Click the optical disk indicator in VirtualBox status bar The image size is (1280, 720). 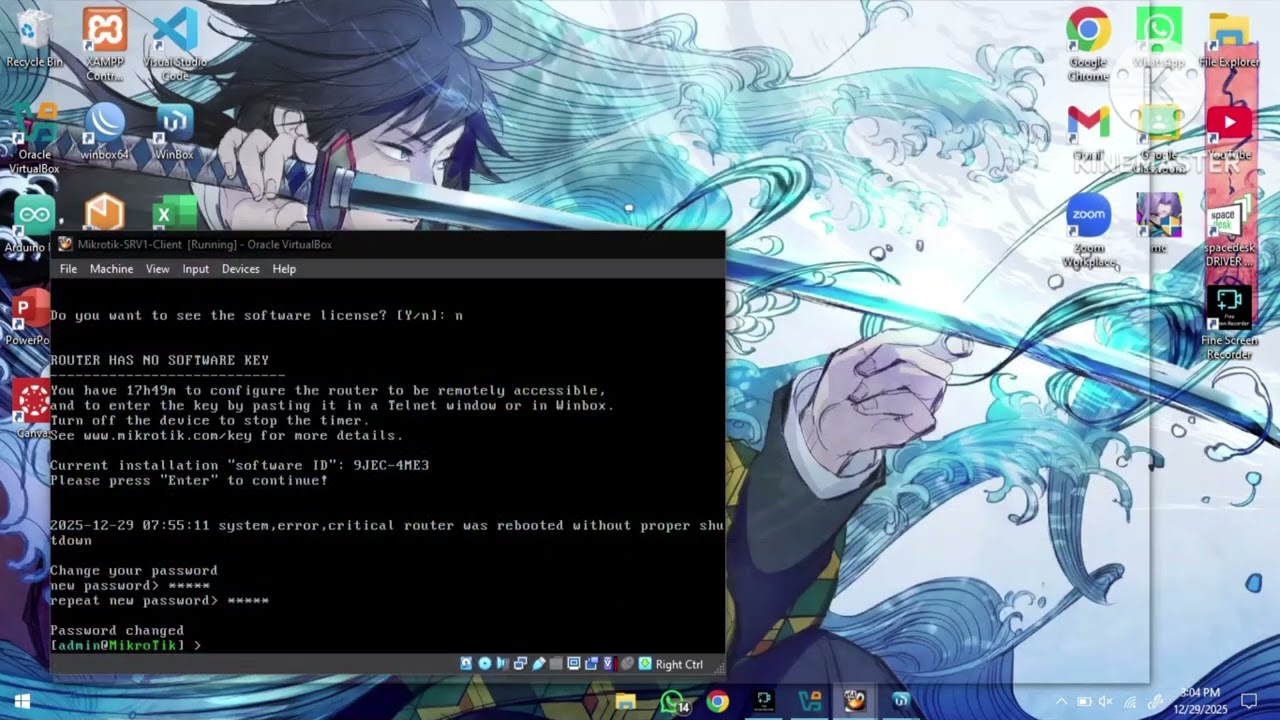485,664
